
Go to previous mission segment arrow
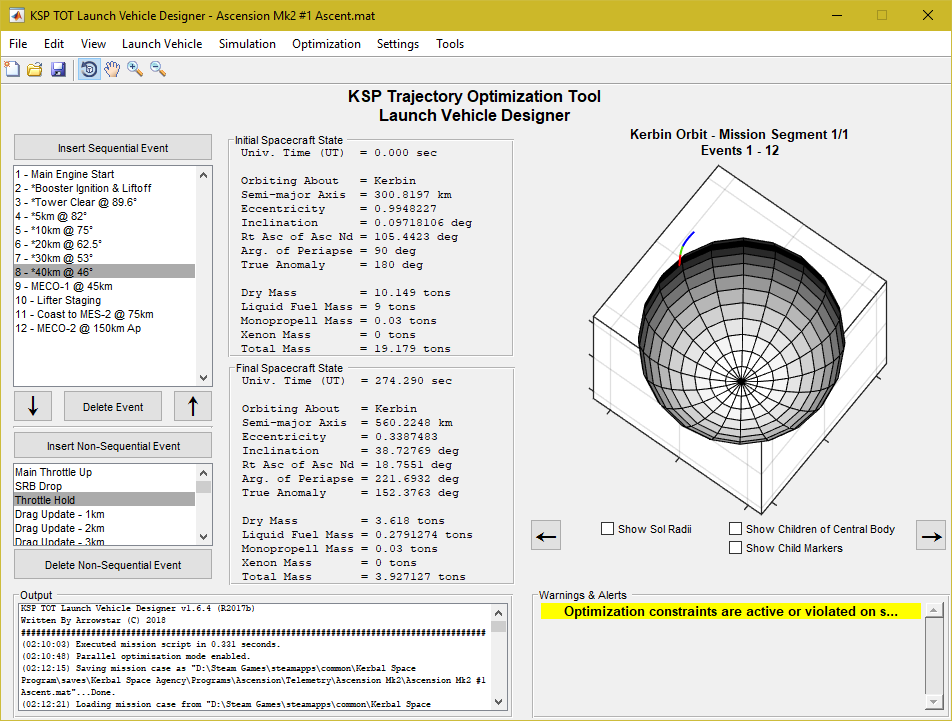coord(546,535)
